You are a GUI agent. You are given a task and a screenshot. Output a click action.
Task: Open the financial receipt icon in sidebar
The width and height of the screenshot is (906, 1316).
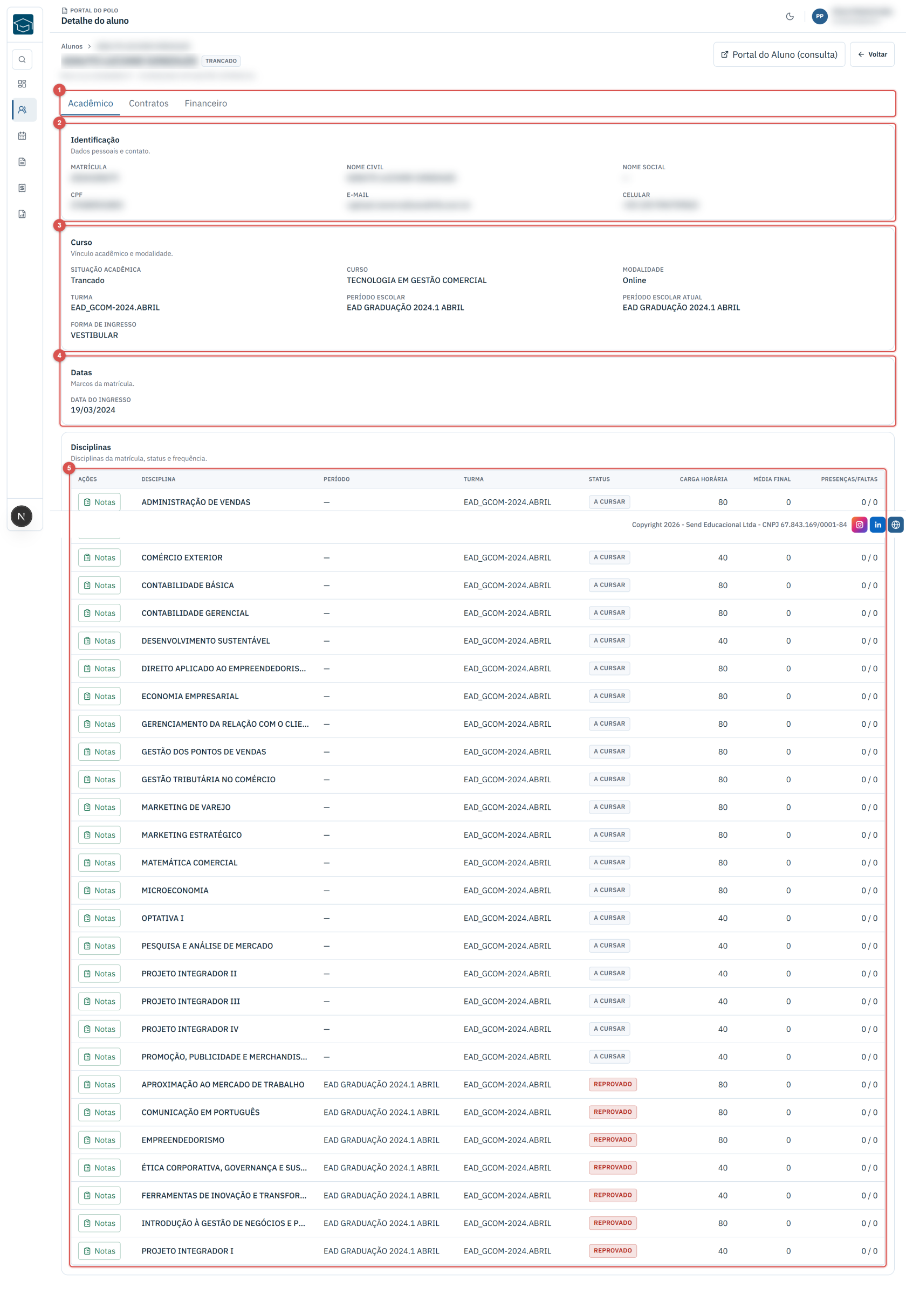coord(22,188)
